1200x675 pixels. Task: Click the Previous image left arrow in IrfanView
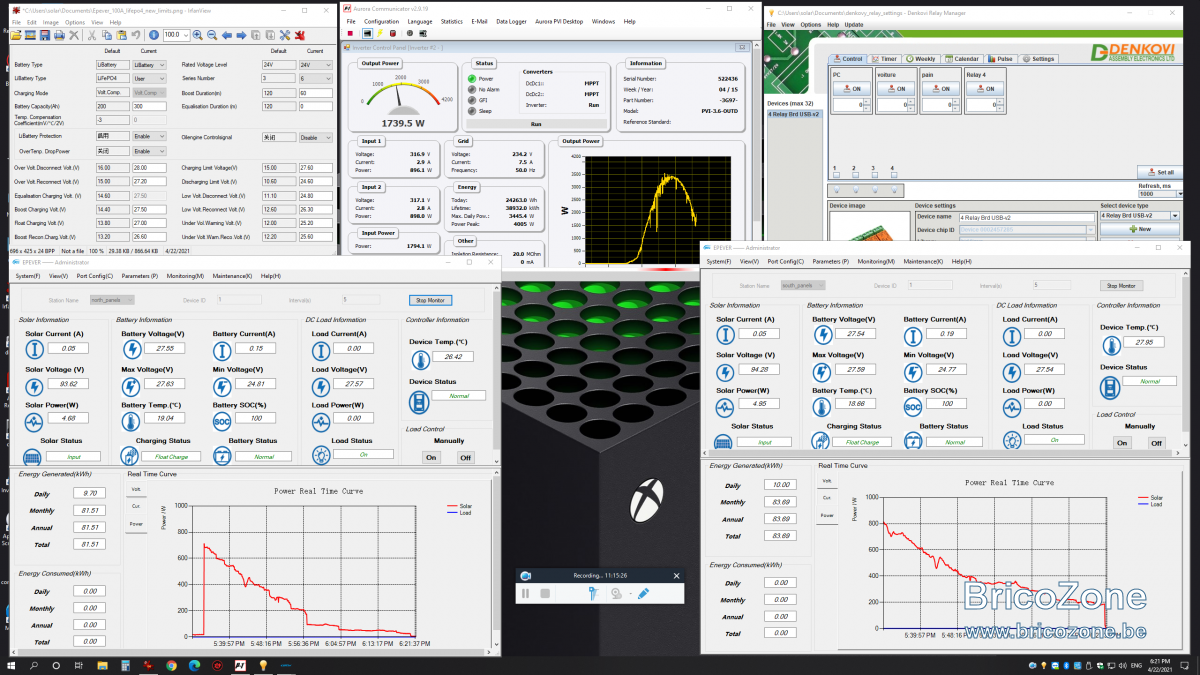(x=227, y=35)
